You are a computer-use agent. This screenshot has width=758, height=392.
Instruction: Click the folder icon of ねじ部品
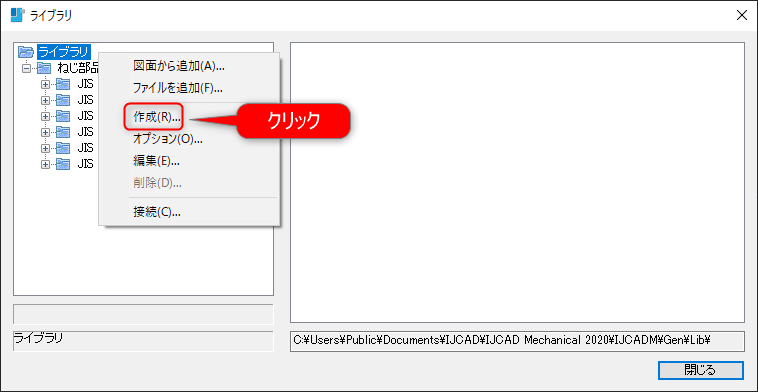[44, 68]
